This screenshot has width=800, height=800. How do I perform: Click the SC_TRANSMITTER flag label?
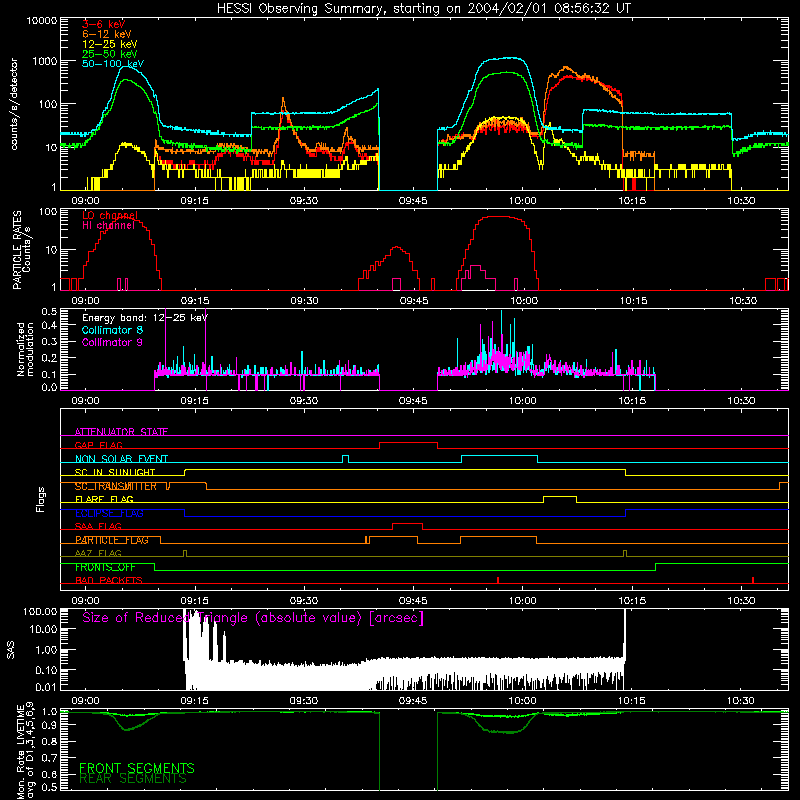coord(116,486)
